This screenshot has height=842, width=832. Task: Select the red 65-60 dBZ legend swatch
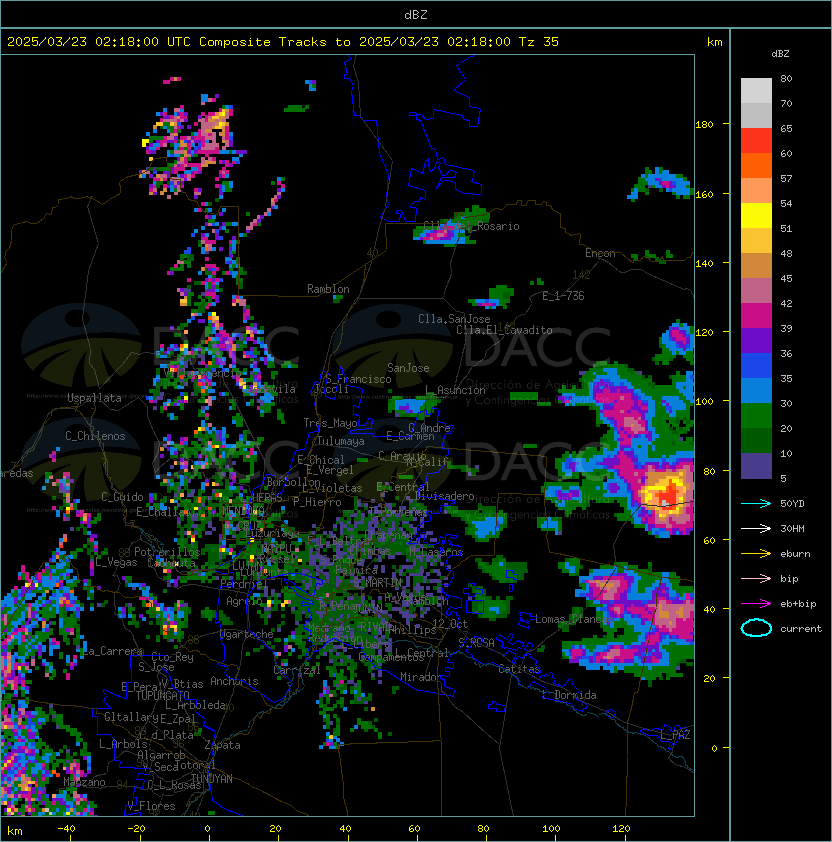click(x=756, y=141)
